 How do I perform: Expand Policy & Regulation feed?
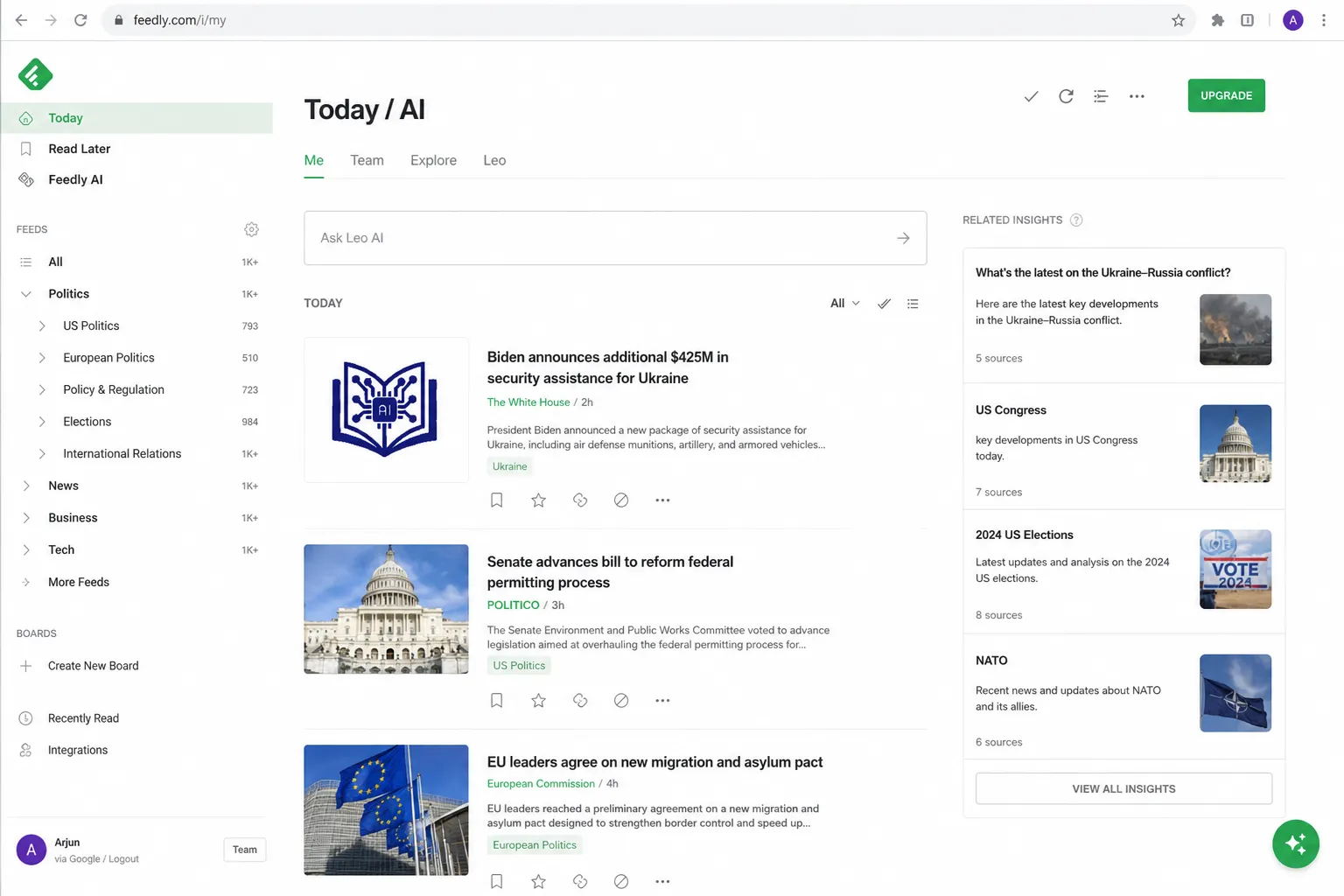point(41,389)
